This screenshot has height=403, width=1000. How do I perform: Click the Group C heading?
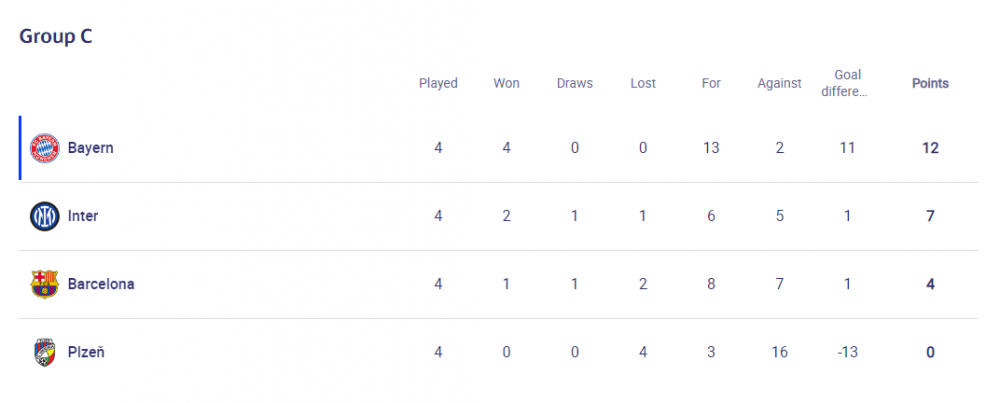click(x=56, y=36)
